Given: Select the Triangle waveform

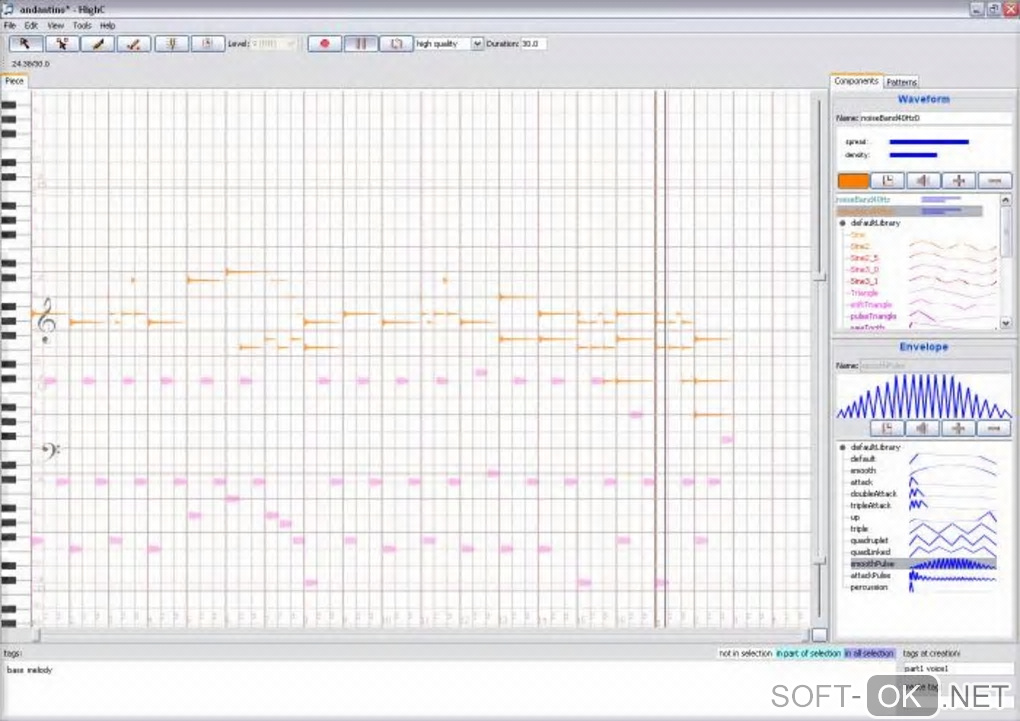Looking at the screenshot, I should coord(864,293).
